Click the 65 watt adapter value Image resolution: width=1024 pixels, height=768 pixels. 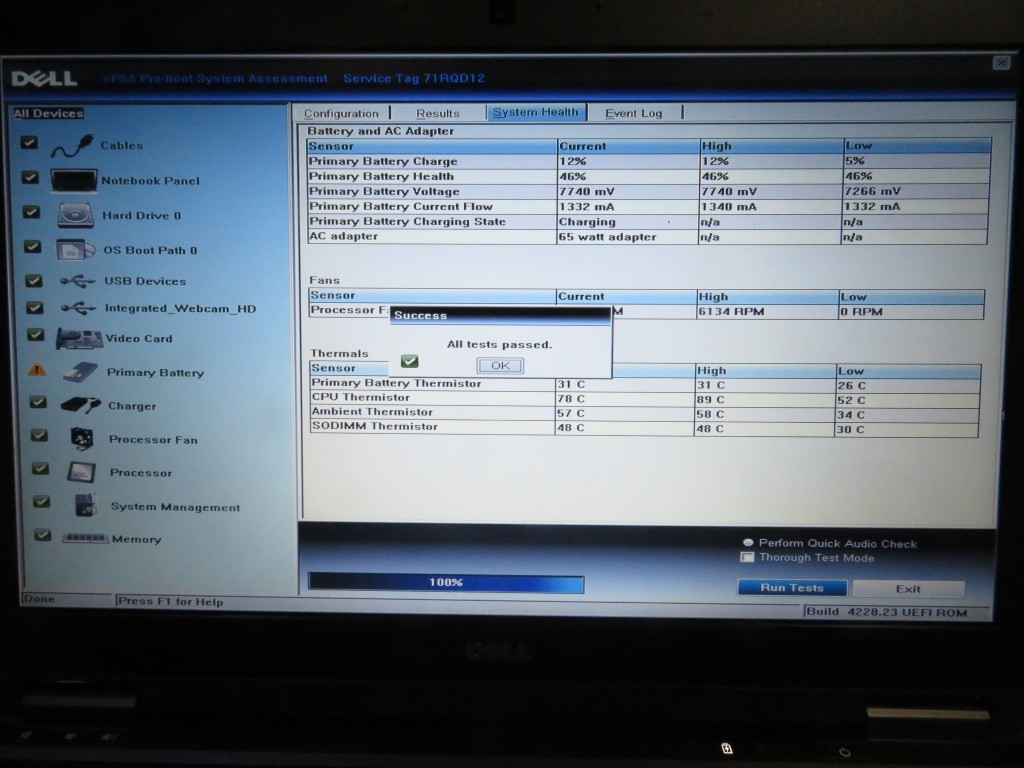click(607, 236)
